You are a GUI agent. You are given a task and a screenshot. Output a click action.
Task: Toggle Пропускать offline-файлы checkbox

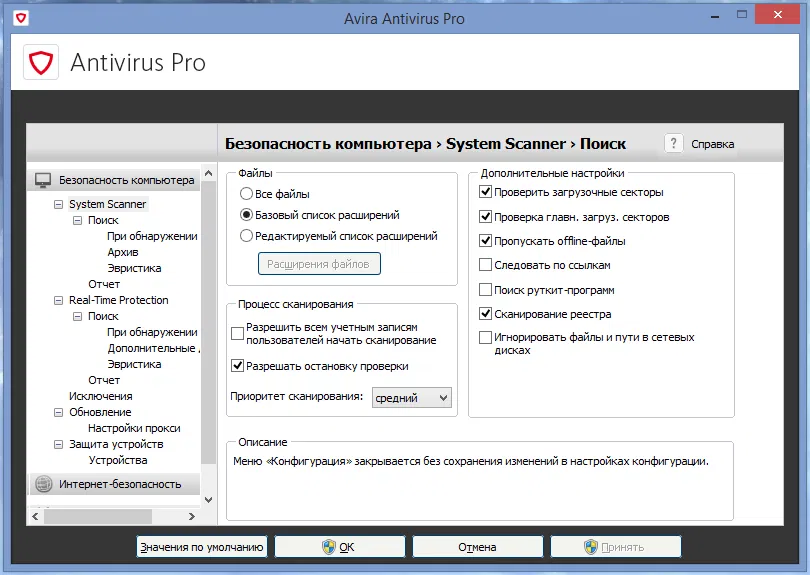tap(485, 241)
